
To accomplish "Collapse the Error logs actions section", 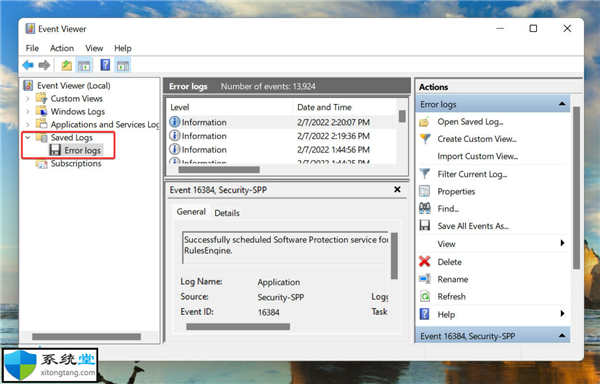I will click(562, 104).
